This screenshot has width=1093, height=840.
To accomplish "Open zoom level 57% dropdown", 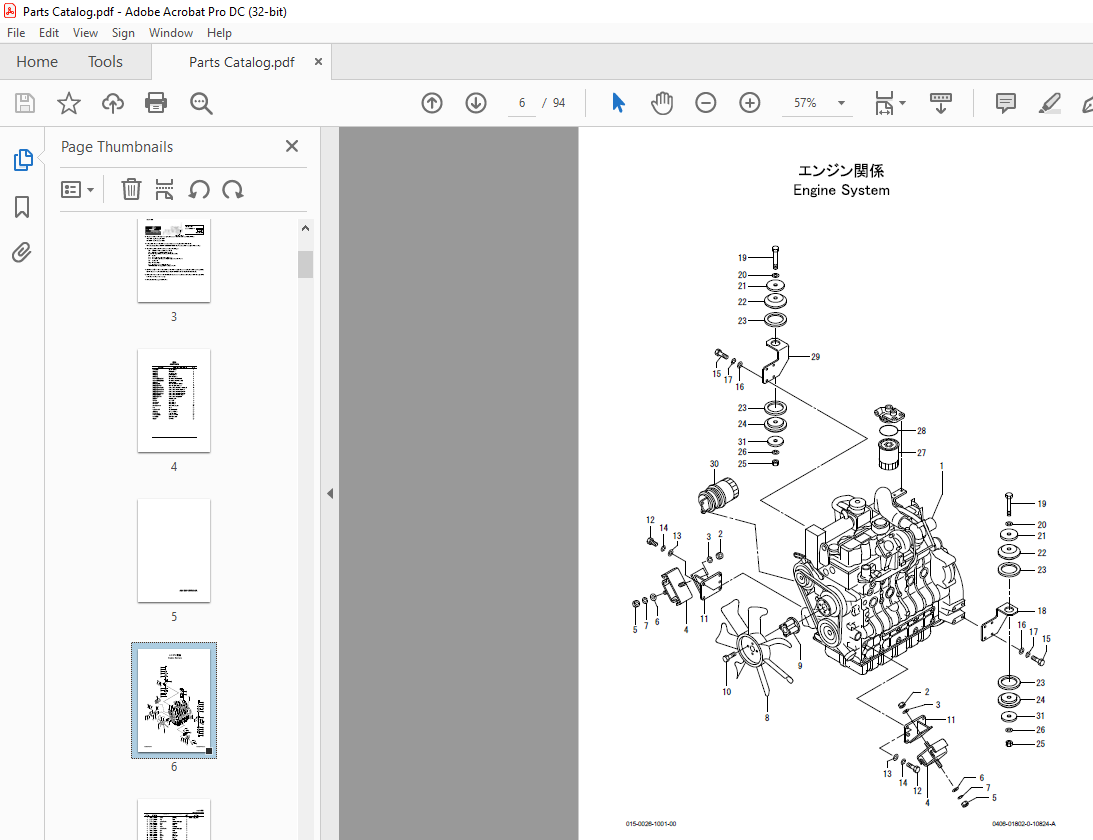I will pyautogui.click(x=841, y=103).
